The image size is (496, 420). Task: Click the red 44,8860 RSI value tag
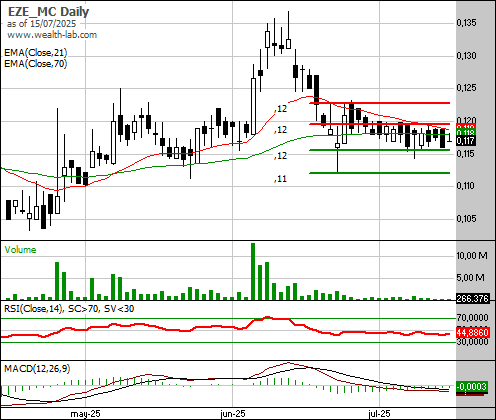473,332
